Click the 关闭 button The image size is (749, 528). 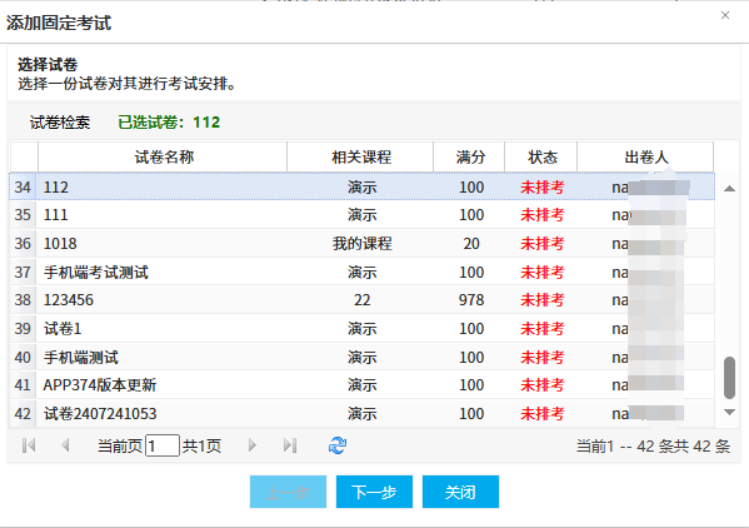(460, 492)
